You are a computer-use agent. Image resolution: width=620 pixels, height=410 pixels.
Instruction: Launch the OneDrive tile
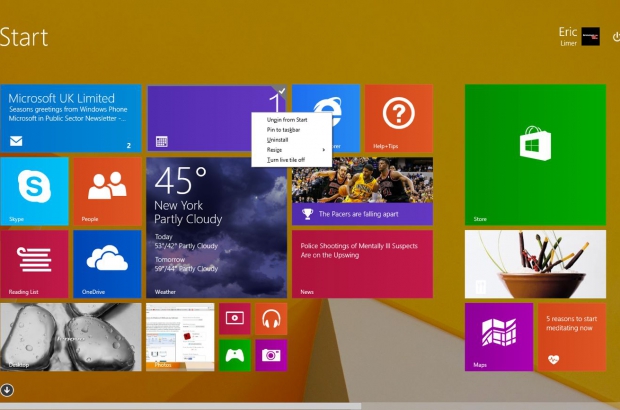[107, 264]
